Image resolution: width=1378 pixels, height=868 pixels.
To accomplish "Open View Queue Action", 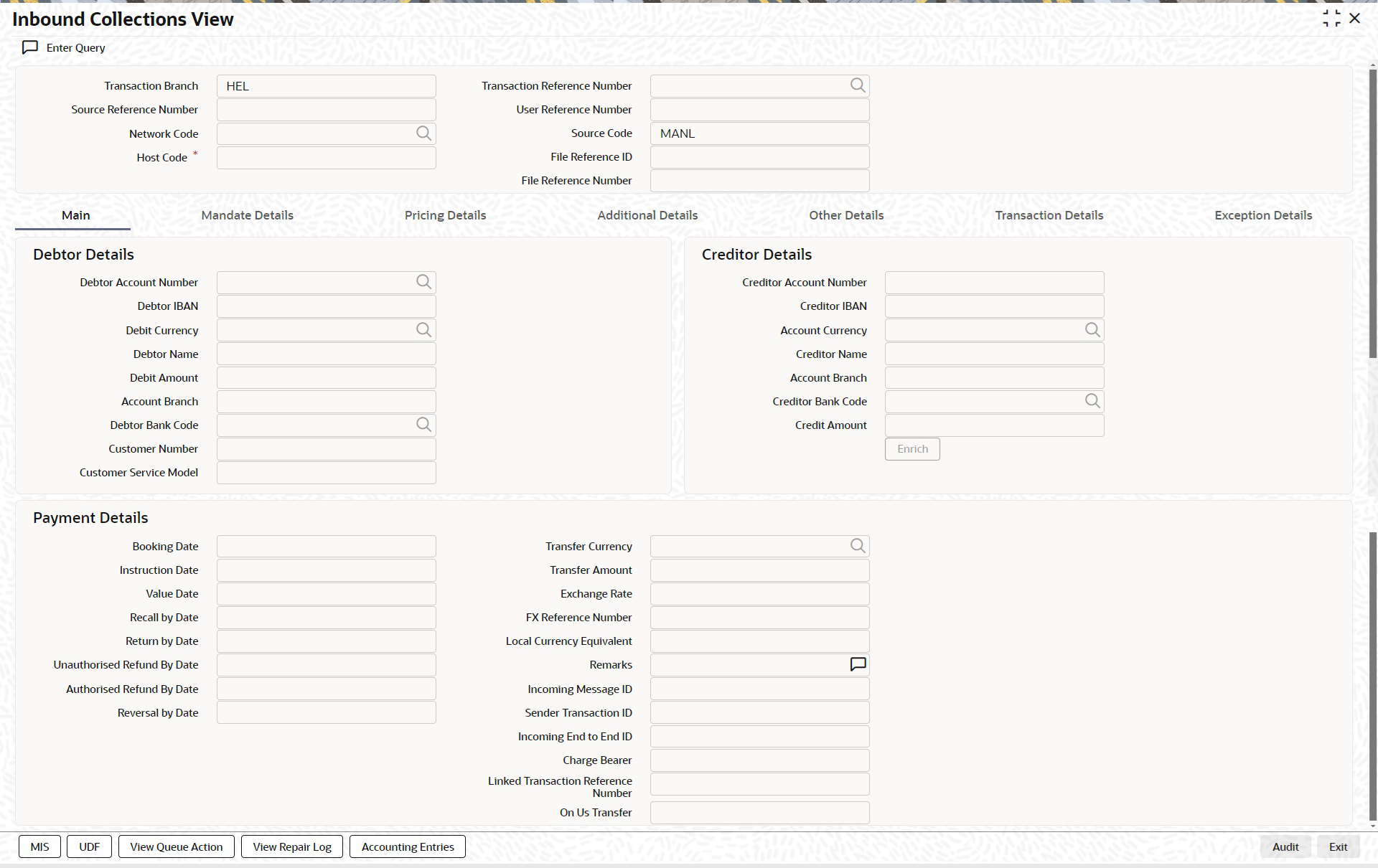I will point(176,846).
